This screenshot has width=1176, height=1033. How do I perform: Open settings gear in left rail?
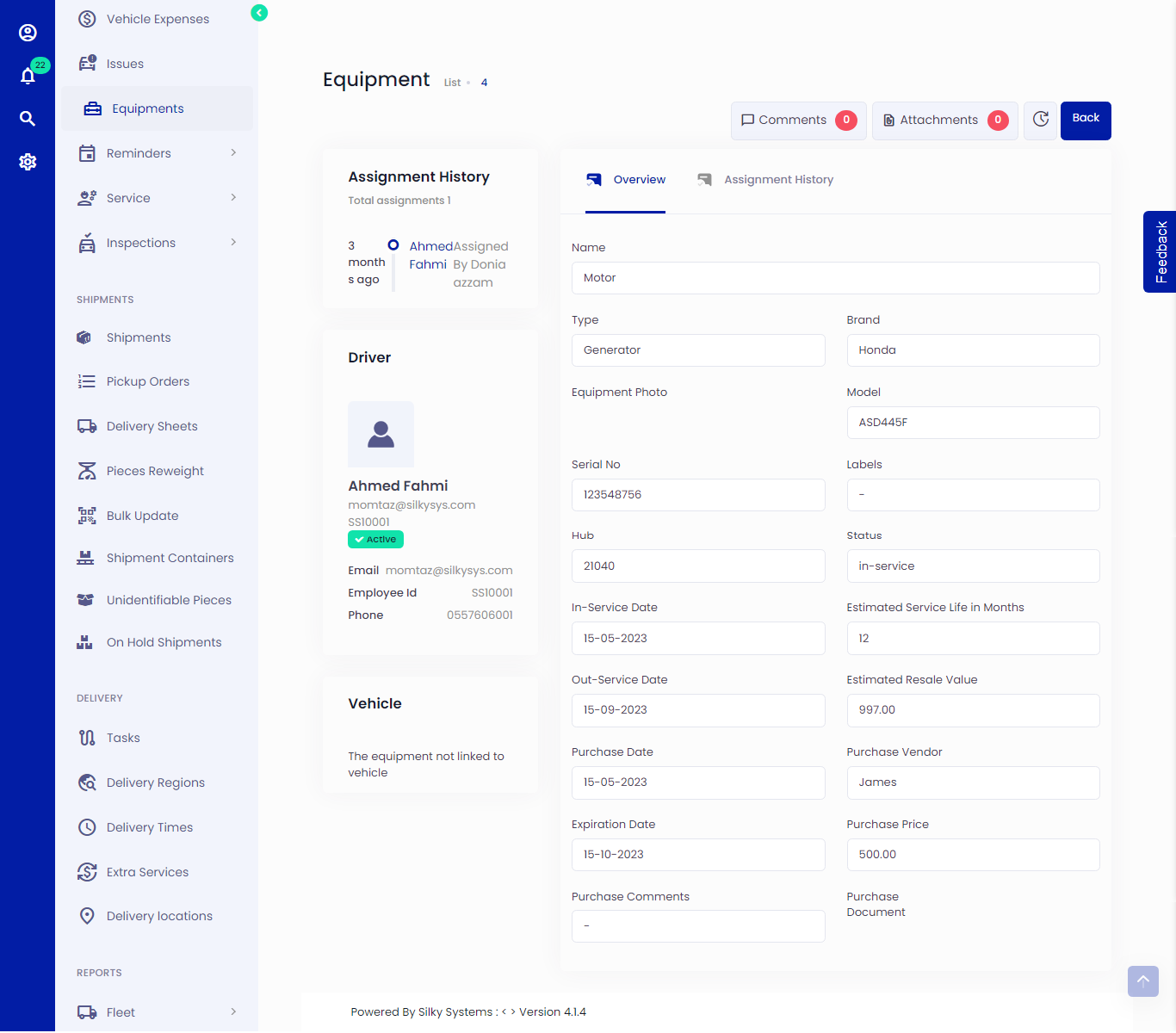28,162
